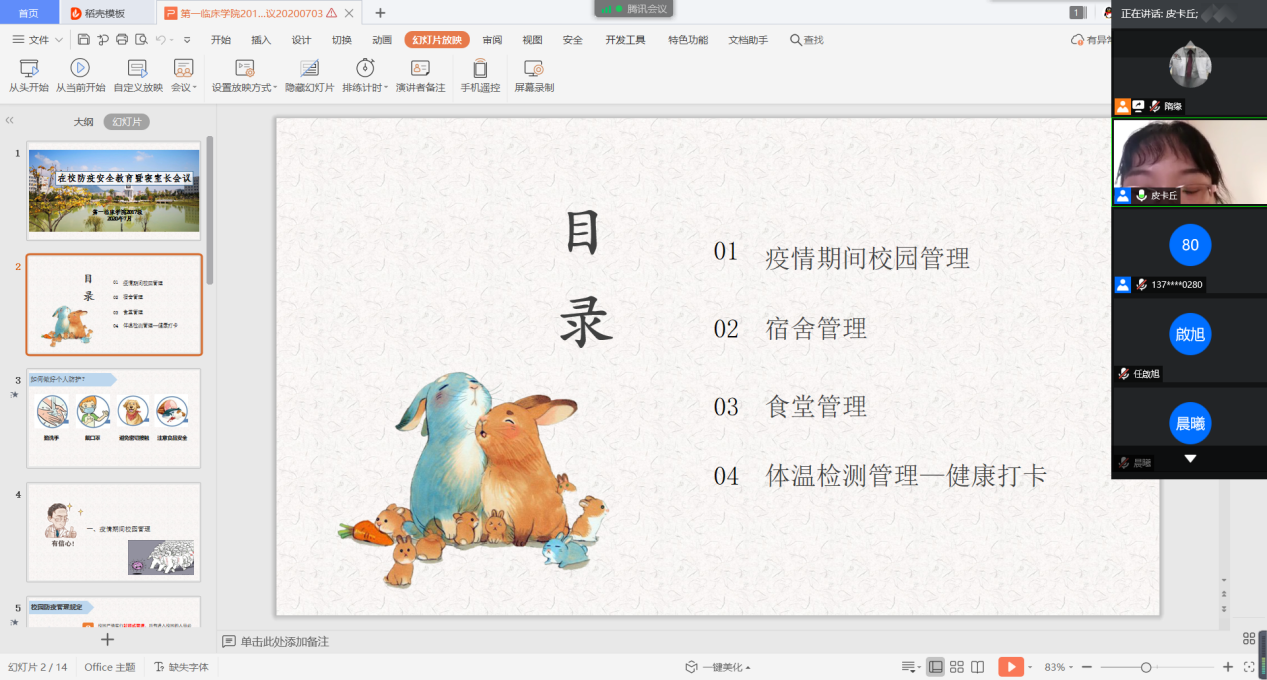This screenshot has width=1267, height=680.
Task: Click the save icon in quick toolbar
Action: point(84,40)
